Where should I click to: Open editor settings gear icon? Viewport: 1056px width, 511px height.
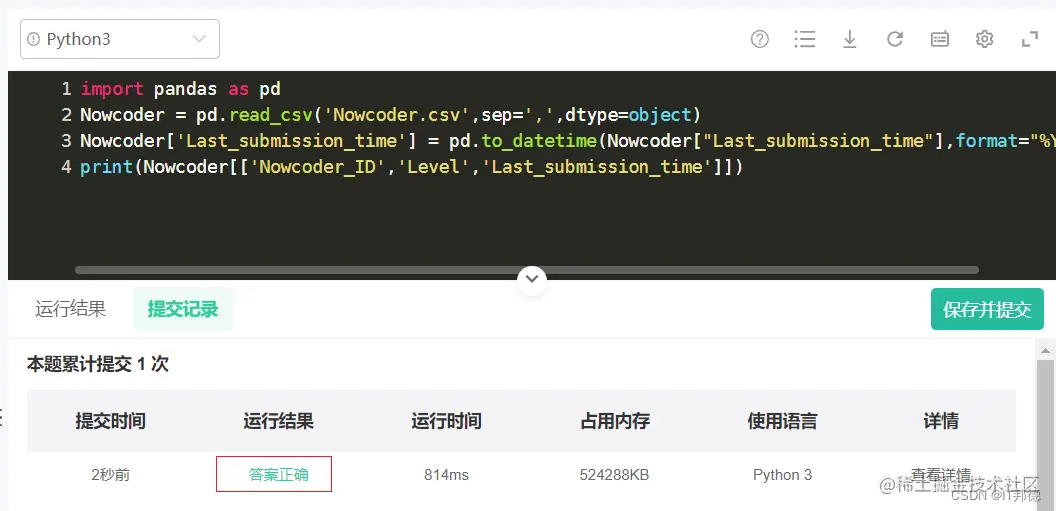[x=985, y=40]
